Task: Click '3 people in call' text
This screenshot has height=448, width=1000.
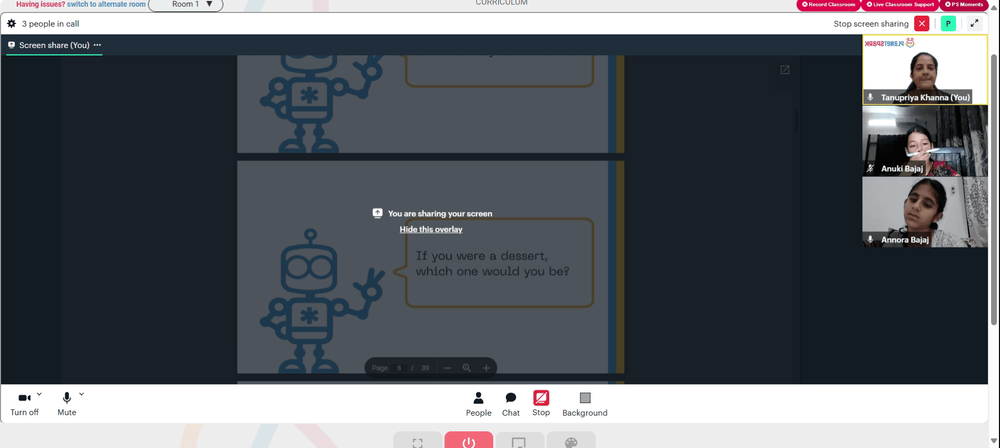Action: 50,24
